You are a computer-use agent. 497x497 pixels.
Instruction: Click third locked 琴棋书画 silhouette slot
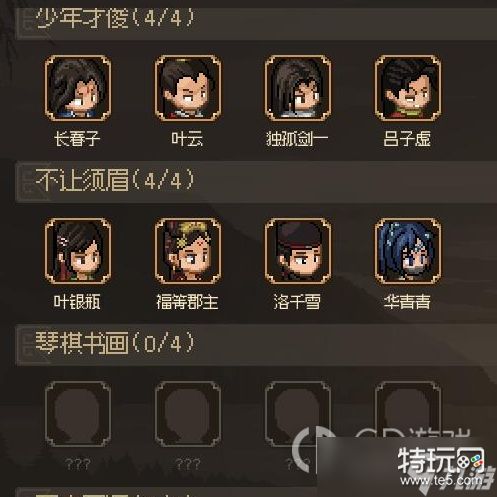point(298,414)
